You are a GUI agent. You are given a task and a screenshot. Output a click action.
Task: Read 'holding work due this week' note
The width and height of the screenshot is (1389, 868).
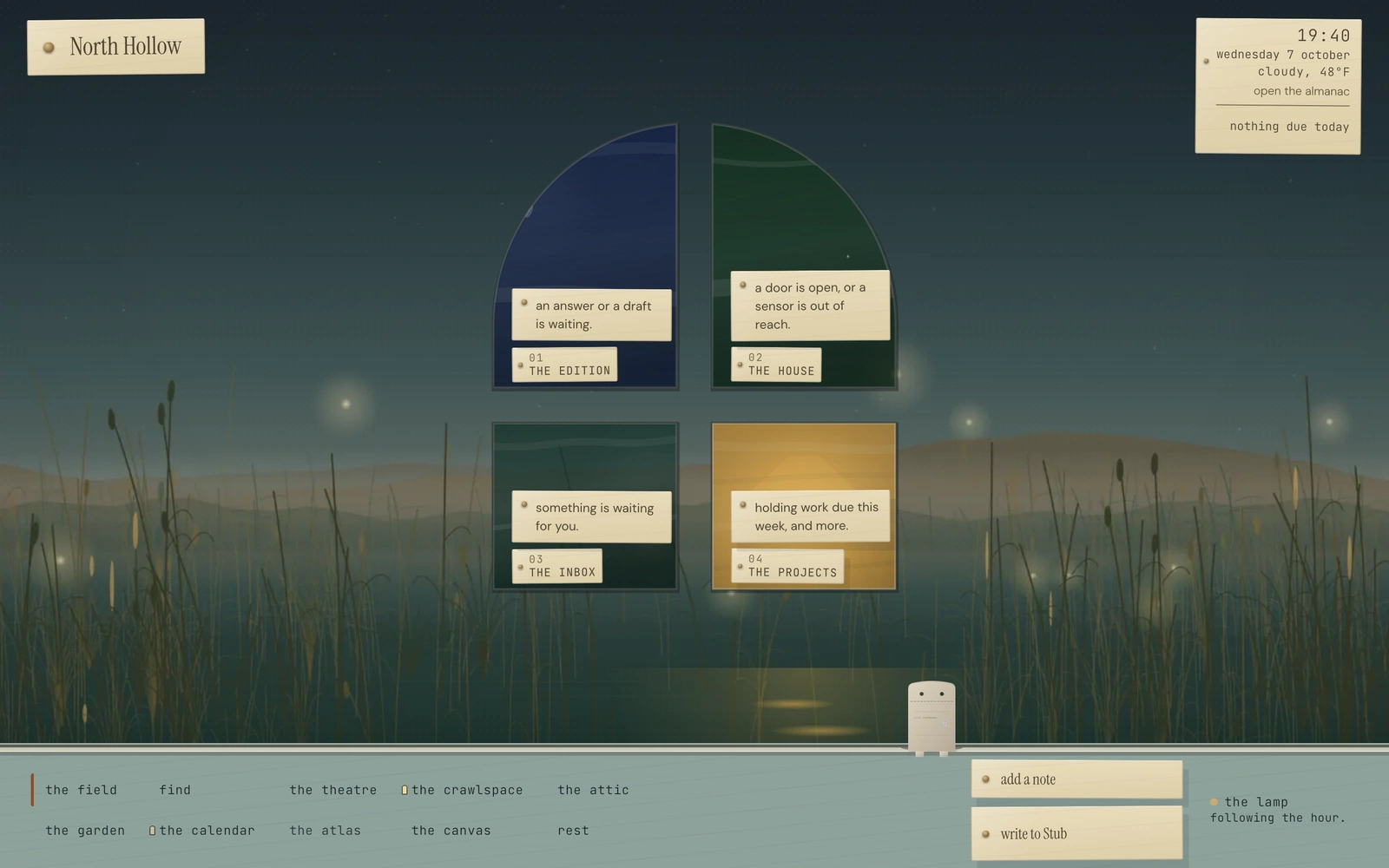810,516
